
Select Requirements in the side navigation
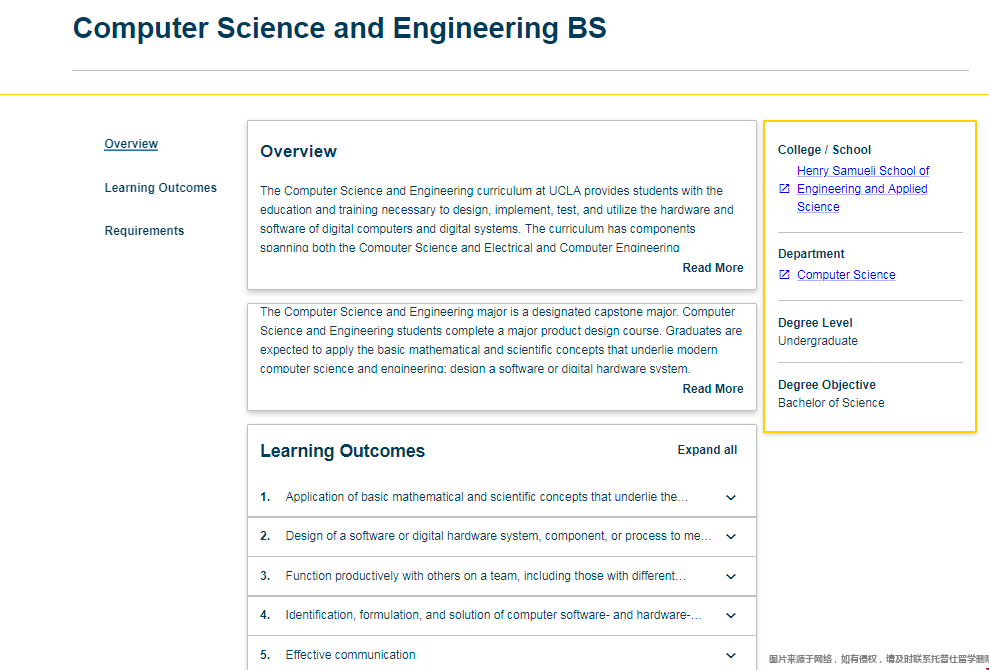(144, 231)
